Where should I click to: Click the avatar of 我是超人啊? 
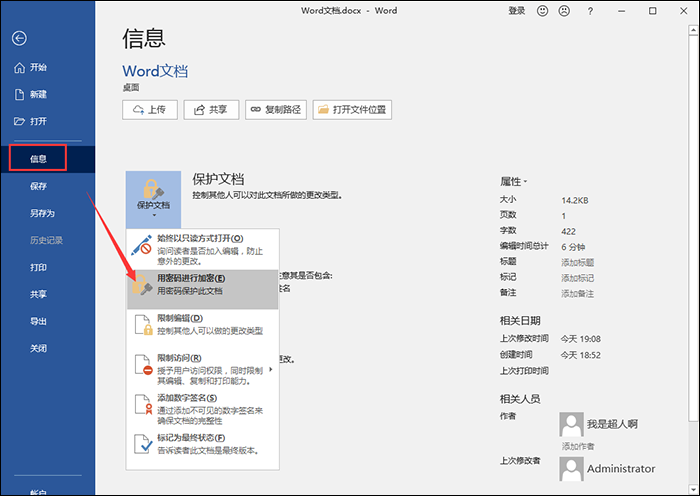[x=571, y=424]
